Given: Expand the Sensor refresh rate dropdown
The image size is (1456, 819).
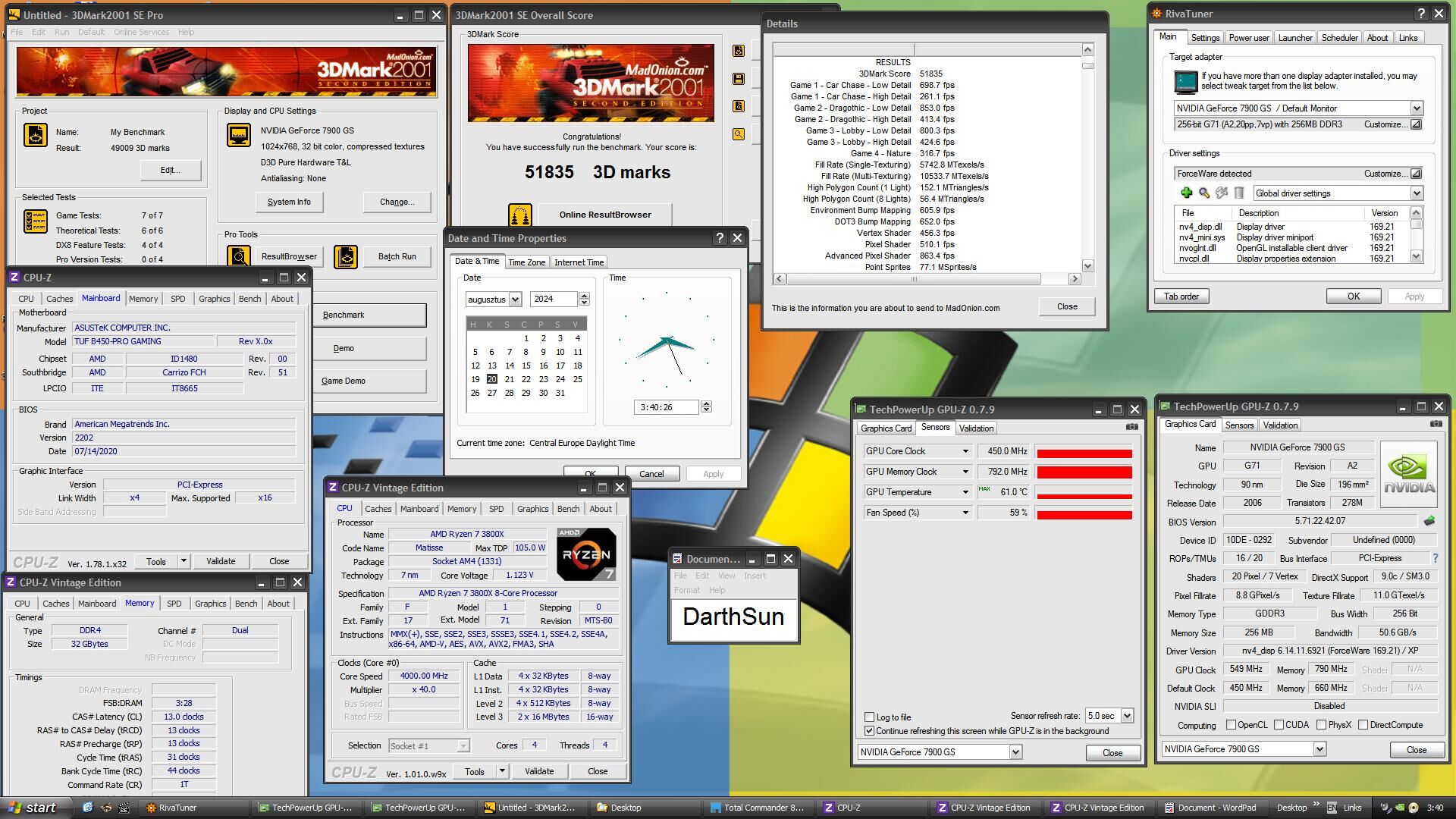Looking at the screenshot, I should pyautogui.click(x=1127, y=716).
